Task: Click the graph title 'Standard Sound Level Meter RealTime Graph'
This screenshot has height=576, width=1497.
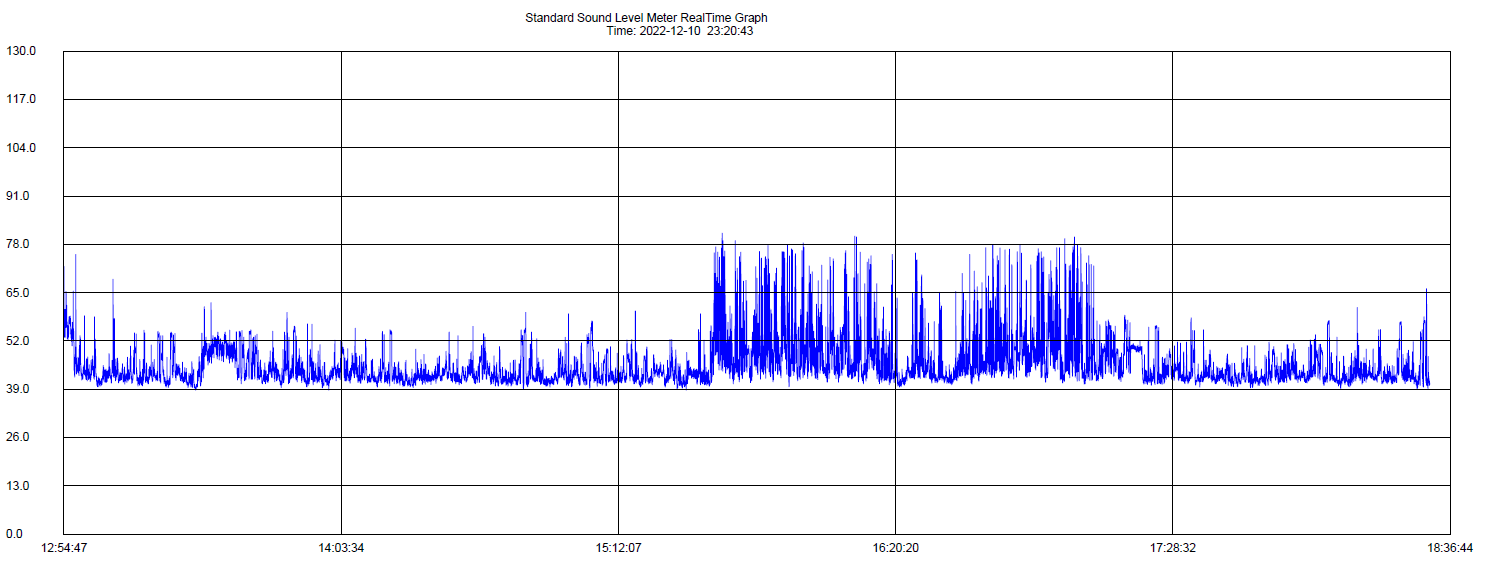Action: 646,18
